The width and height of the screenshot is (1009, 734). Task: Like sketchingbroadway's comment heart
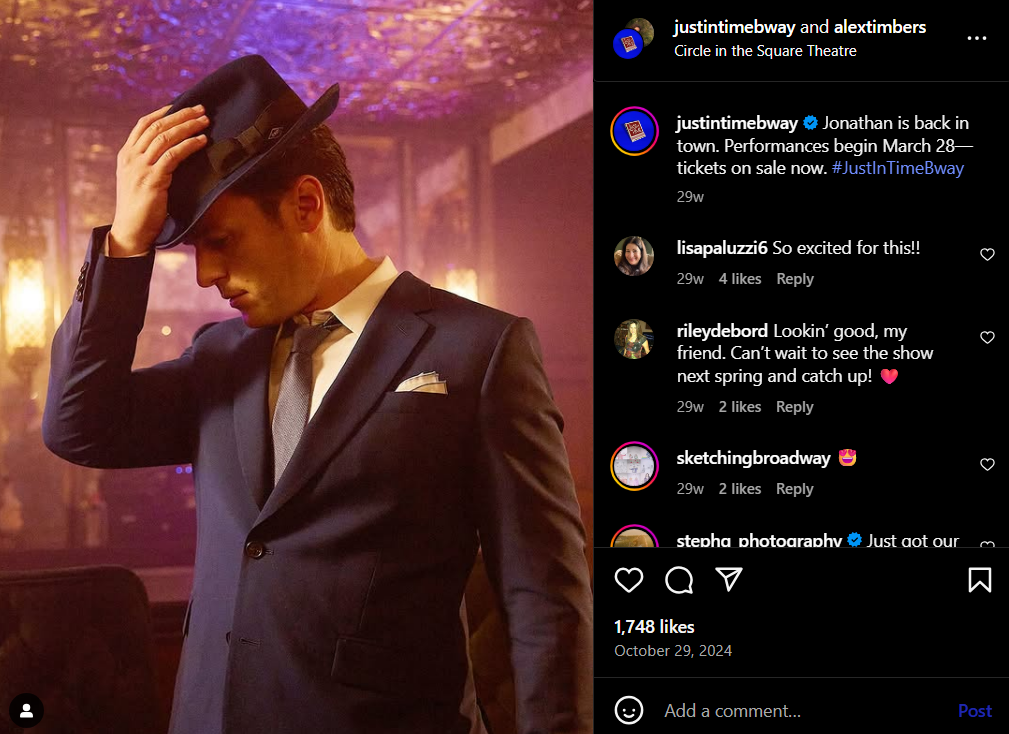click(987, 465)
